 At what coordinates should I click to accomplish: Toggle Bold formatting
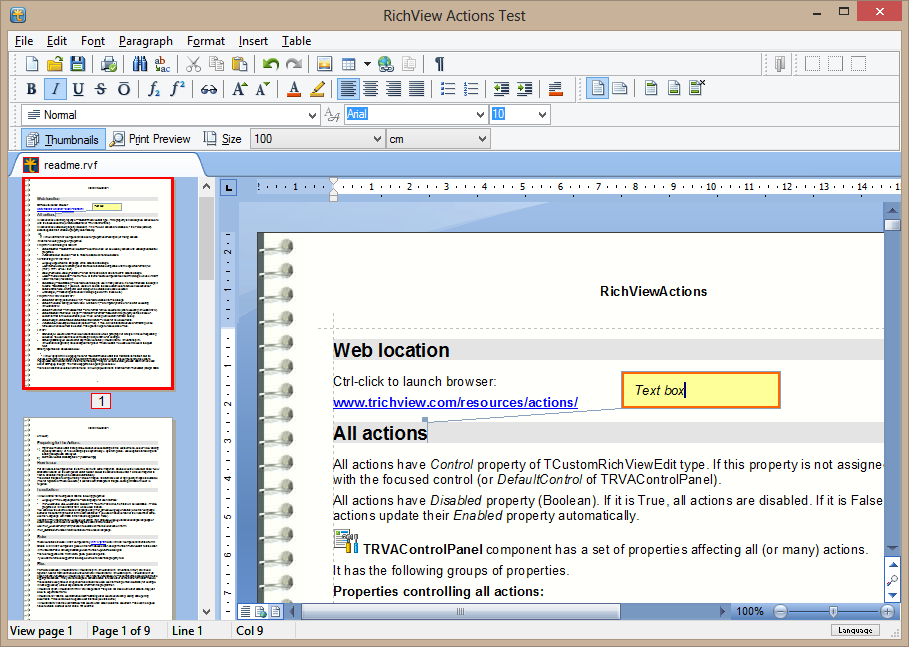click(x=31, y=89)
